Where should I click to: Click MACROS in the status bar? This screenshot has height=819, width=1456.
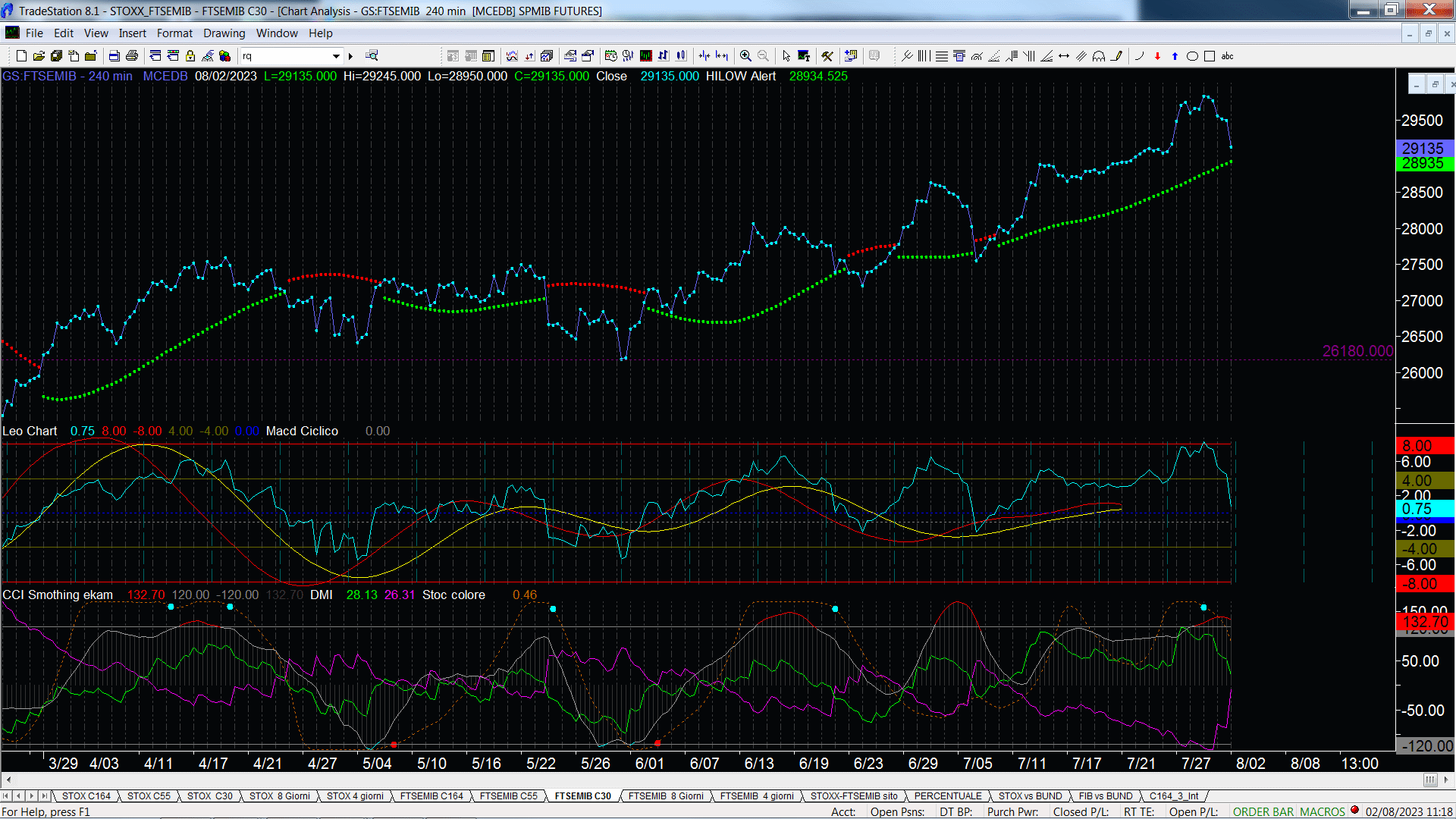coord(1323,811)
